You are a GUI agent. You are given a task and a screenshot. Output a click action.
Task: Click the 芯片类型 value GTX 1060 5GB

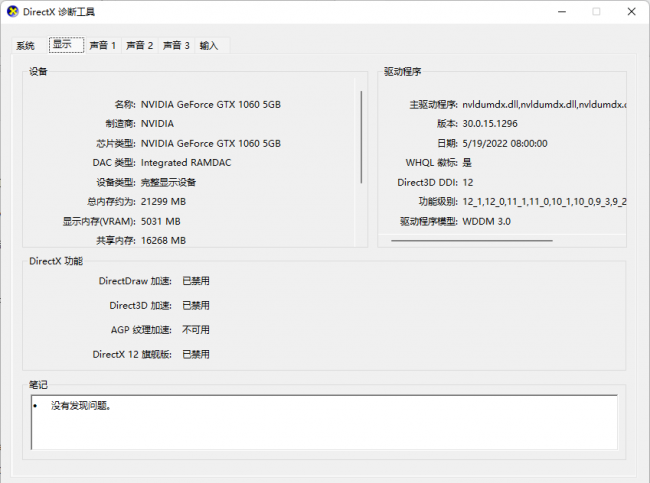[211, 143]
